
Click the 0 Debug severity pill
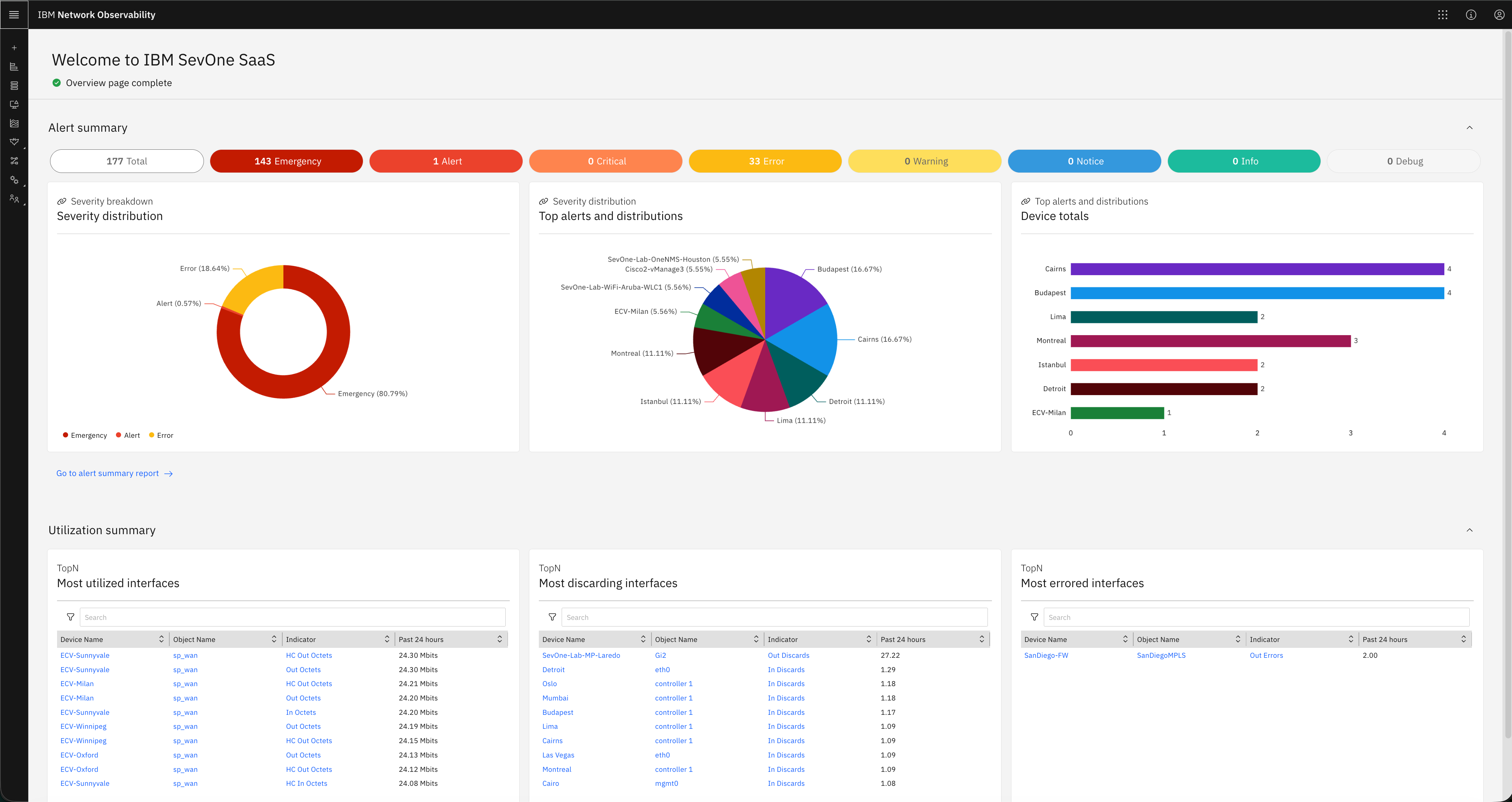point(1404,162)
